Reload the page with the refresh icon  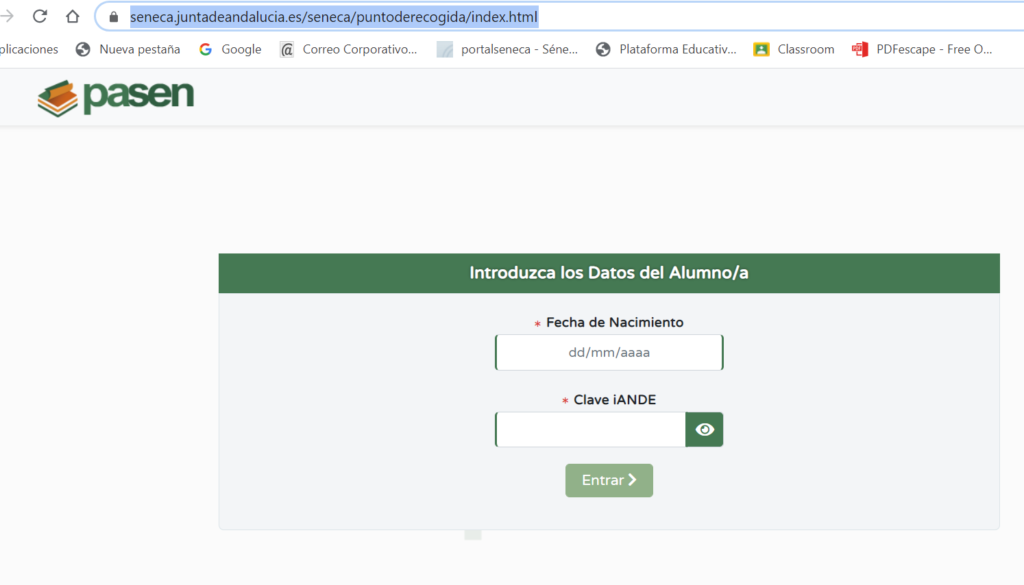coord(40,16)
